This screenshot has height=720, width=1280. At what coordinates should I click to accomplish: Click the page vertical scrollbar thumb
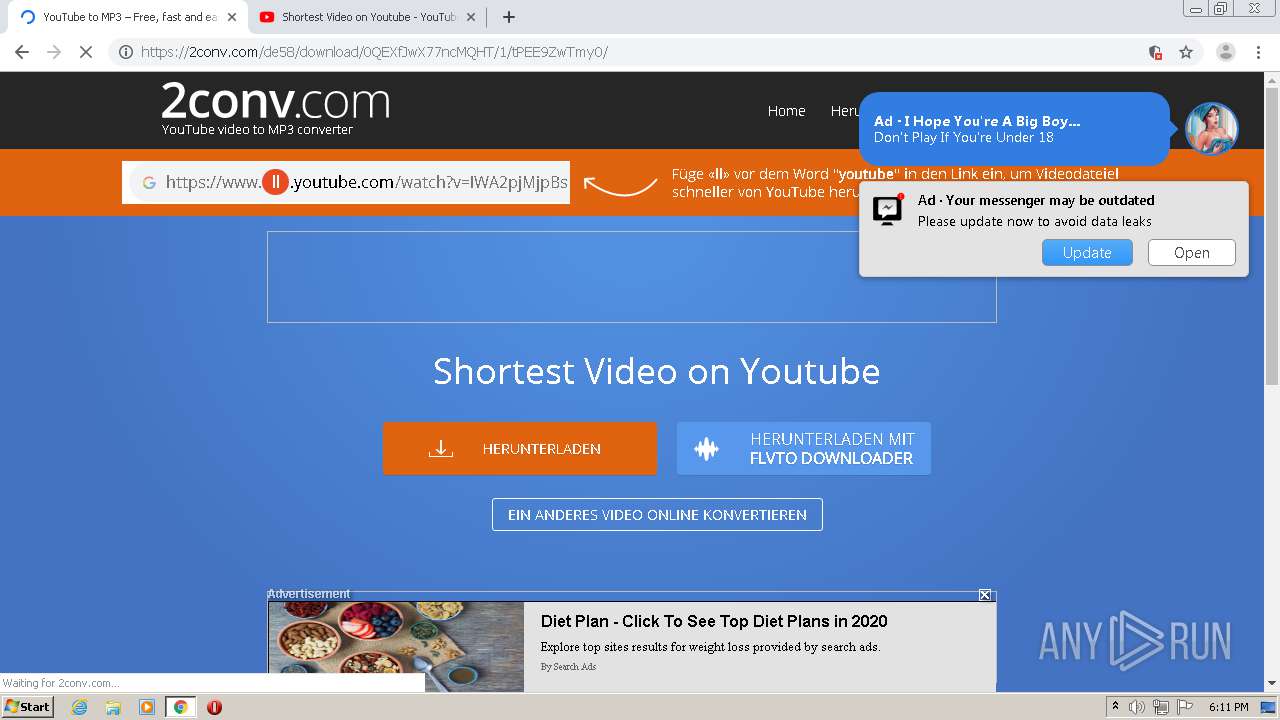pos(1272,237)
